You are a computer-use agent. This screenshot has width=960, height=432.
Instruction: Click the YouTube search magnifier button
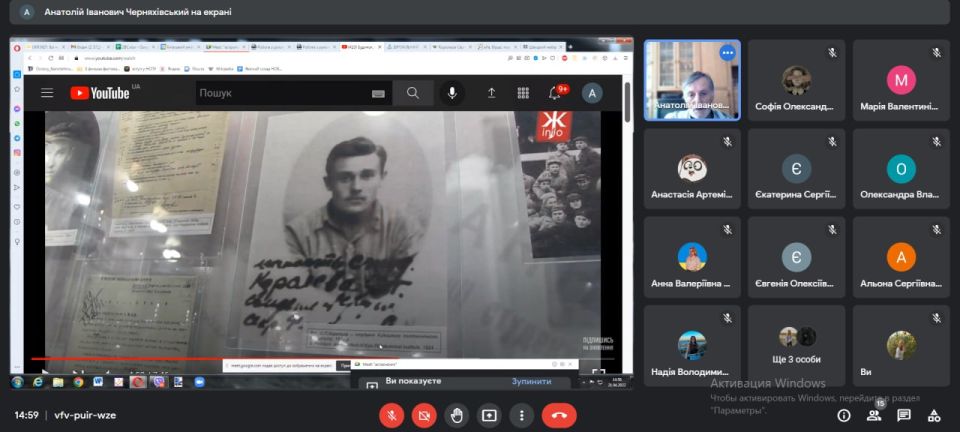pyautogui.click(x=413, y=93)
